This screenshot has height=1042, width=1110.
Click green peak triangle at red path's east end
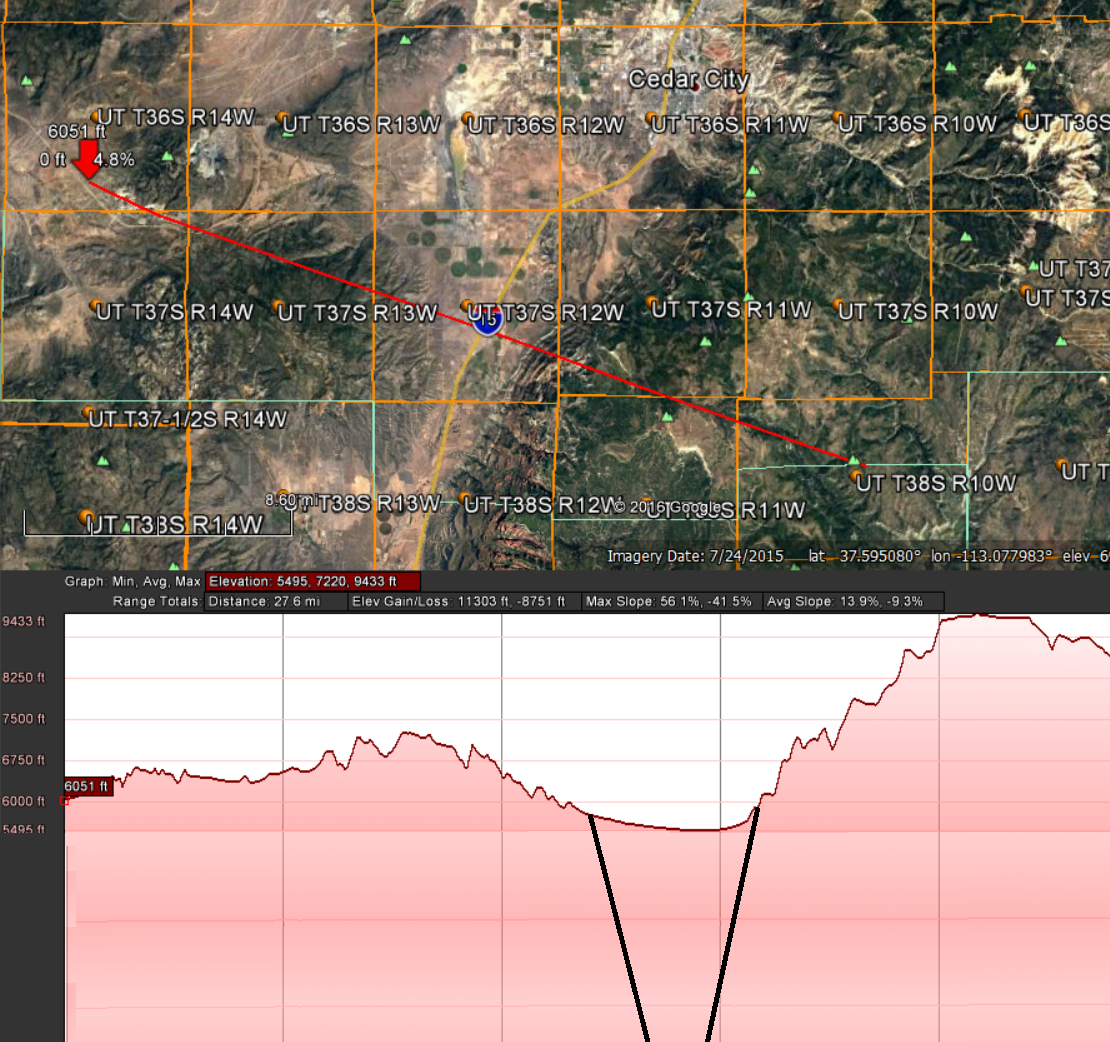(x=853, y=460)
